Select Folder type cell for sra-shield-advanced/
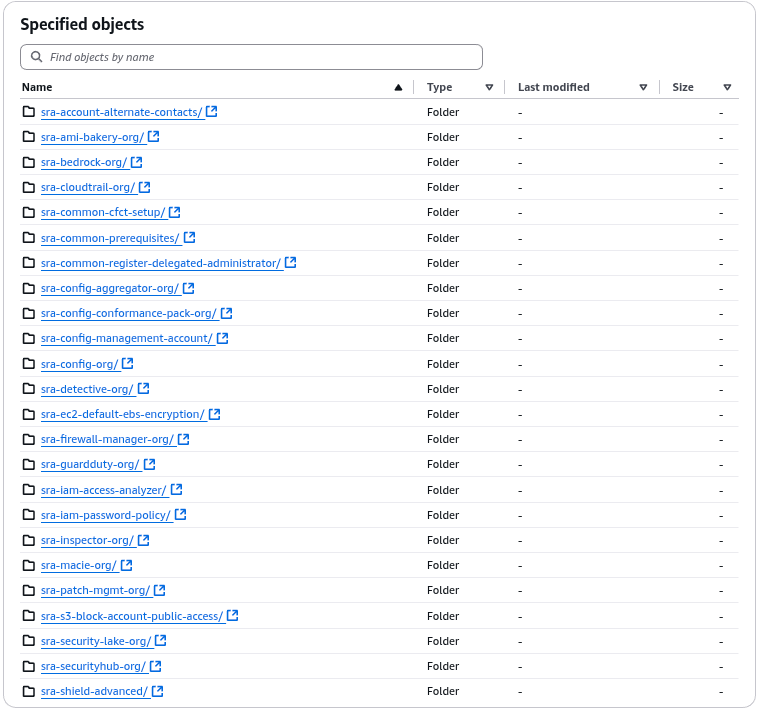 [x=443, y=691]
